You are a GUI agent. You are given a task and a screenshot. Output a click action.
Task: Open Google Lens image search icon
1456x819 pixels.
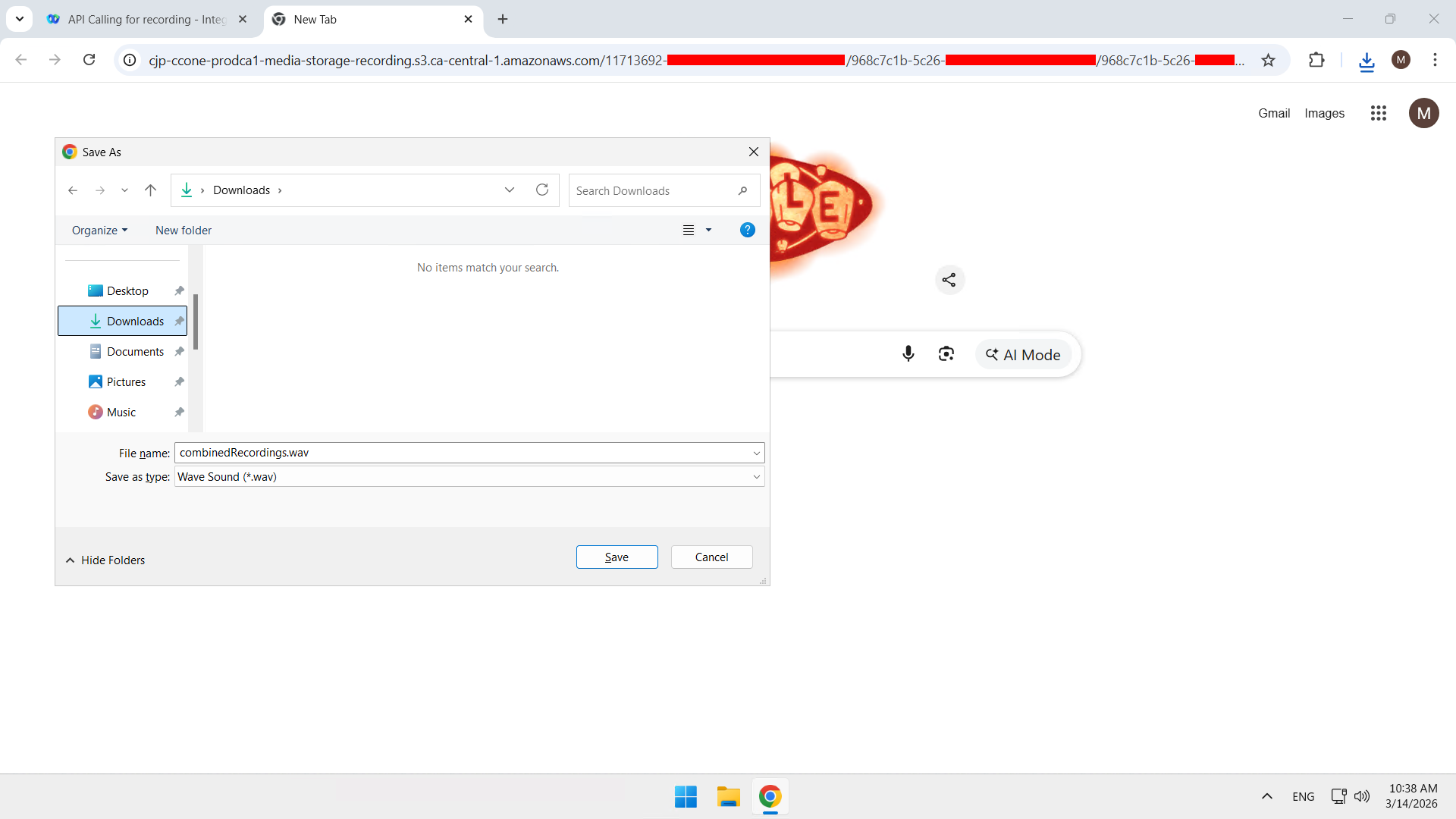[x=946, y=354]
